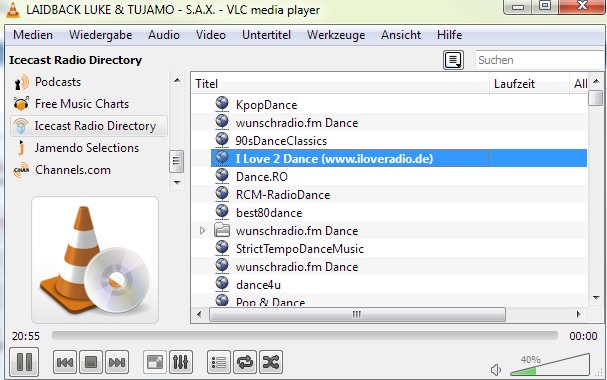Click the VLC cone title bar icon

13,10
